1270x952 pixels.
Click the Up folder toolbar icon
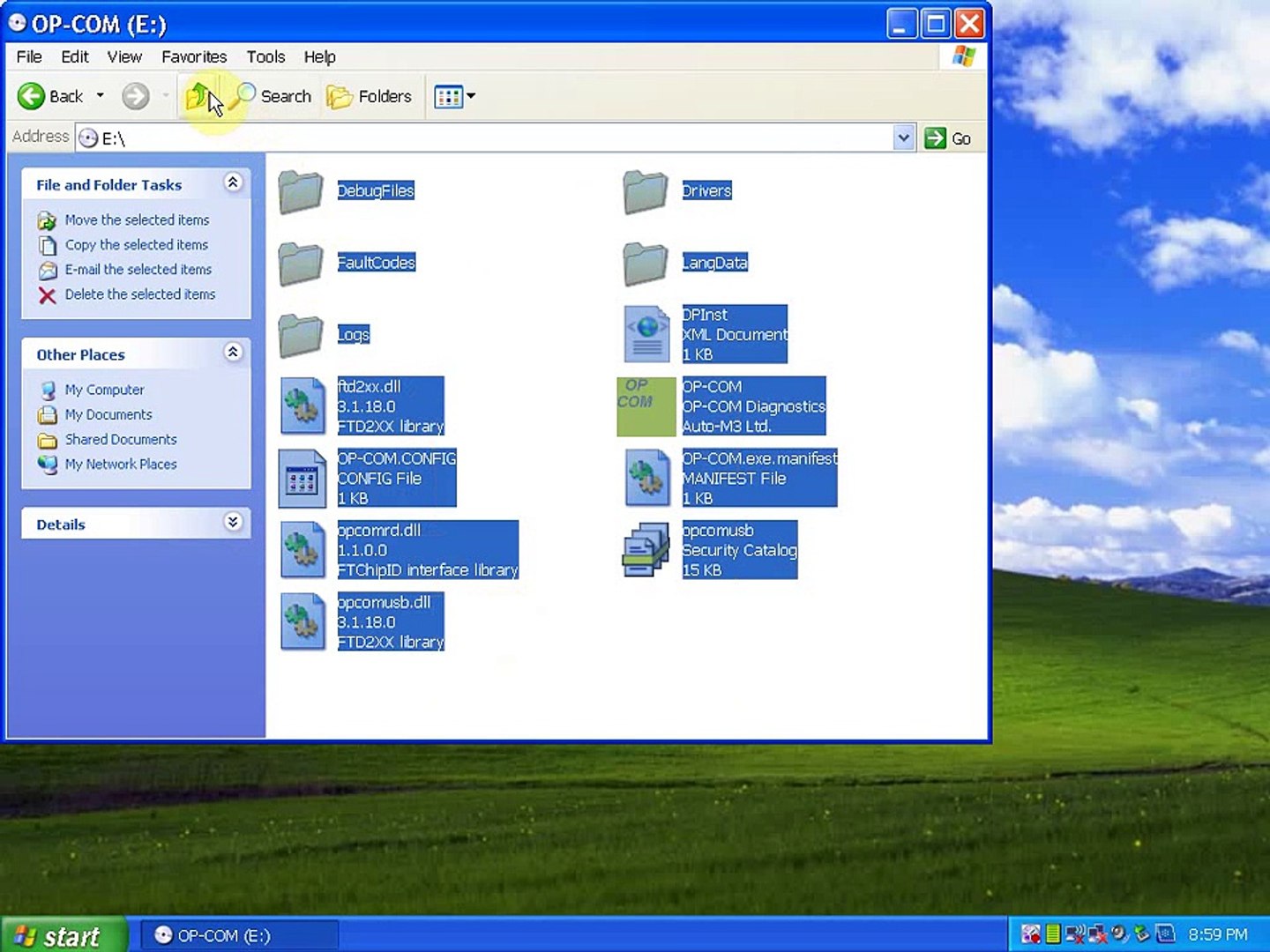pos(198,96)
